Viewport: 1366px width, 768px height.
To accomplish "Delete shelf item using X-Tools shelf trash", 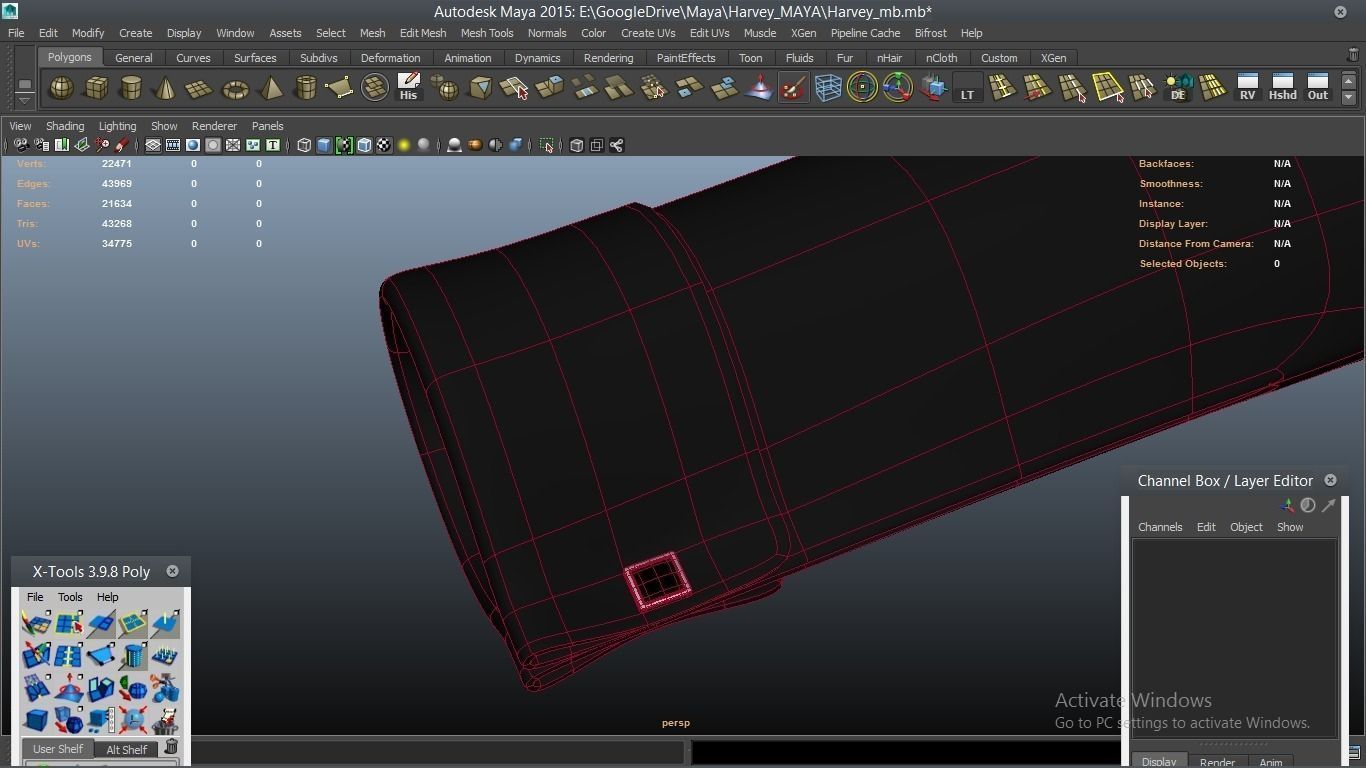I will [x=171, y=748].
